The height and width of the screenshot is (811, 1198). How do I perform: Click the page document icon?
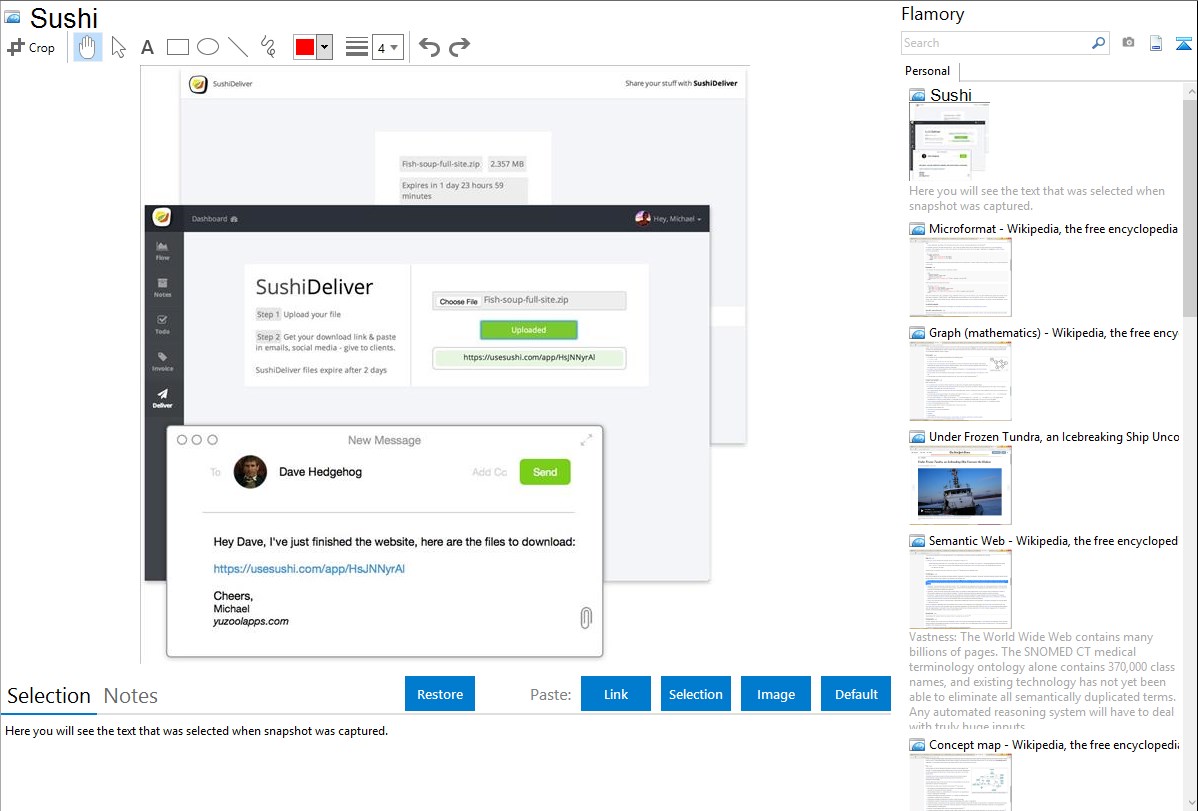point(1156,43)
